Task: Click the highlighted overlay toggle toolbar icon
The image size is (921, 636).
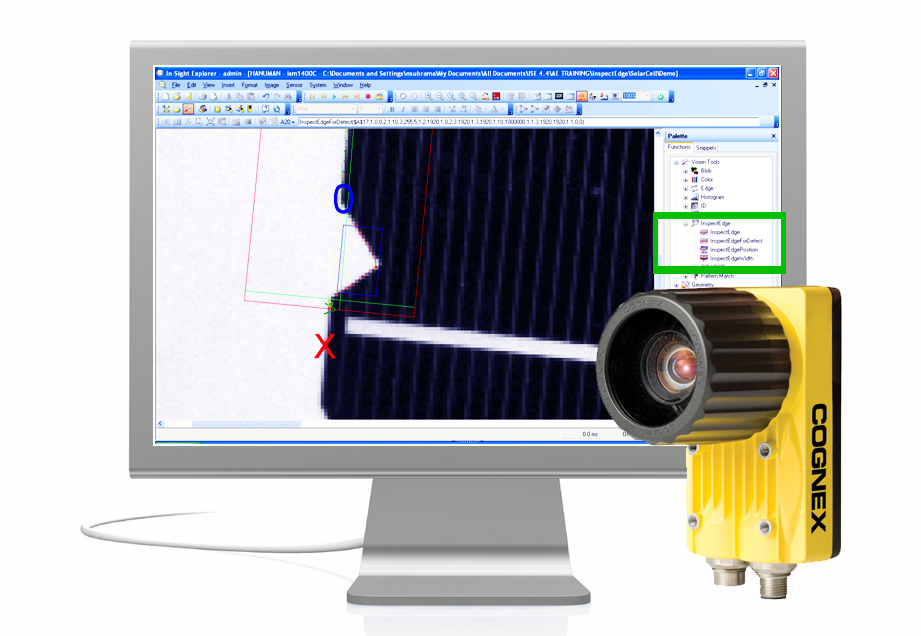Action: tap(581, 96)
